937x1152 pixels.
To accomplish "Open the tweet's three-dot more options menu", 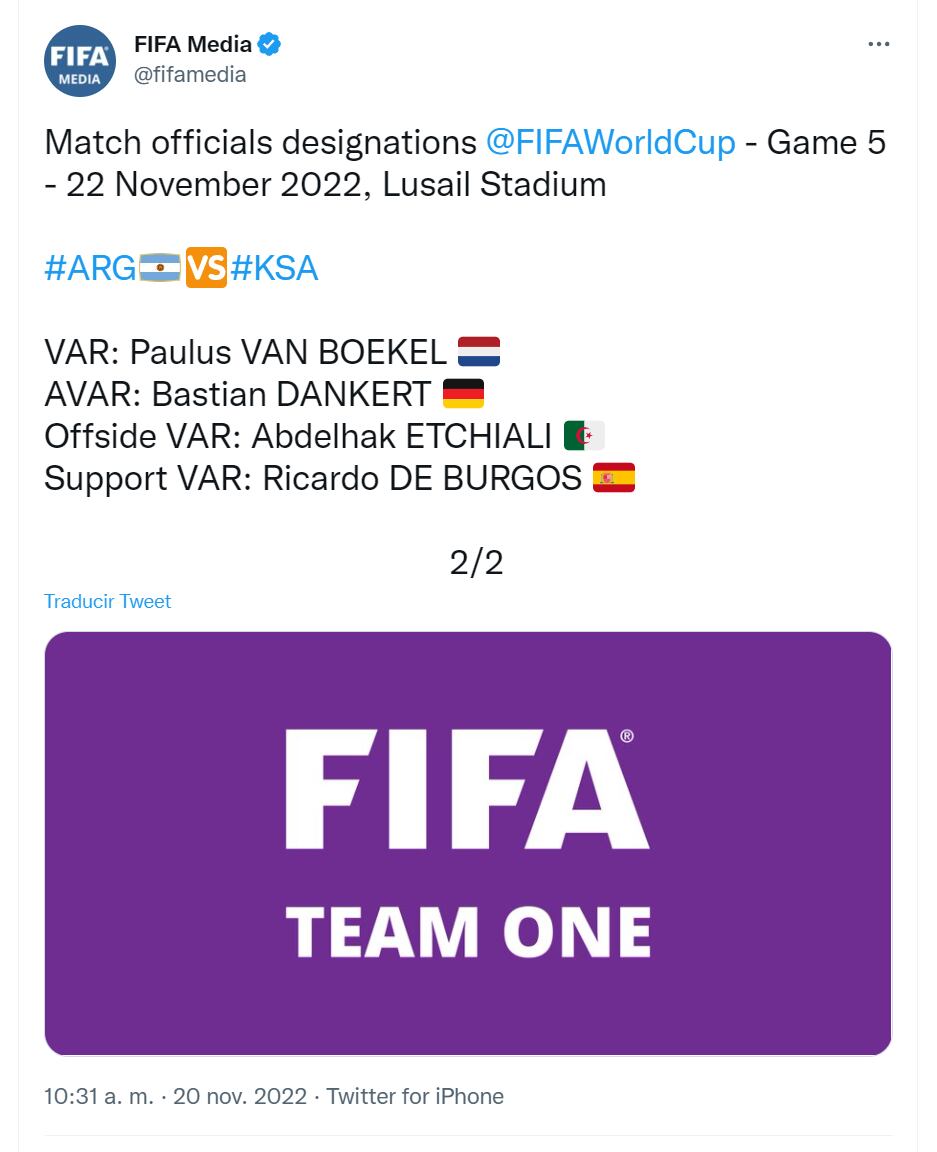I will point(878,45).
